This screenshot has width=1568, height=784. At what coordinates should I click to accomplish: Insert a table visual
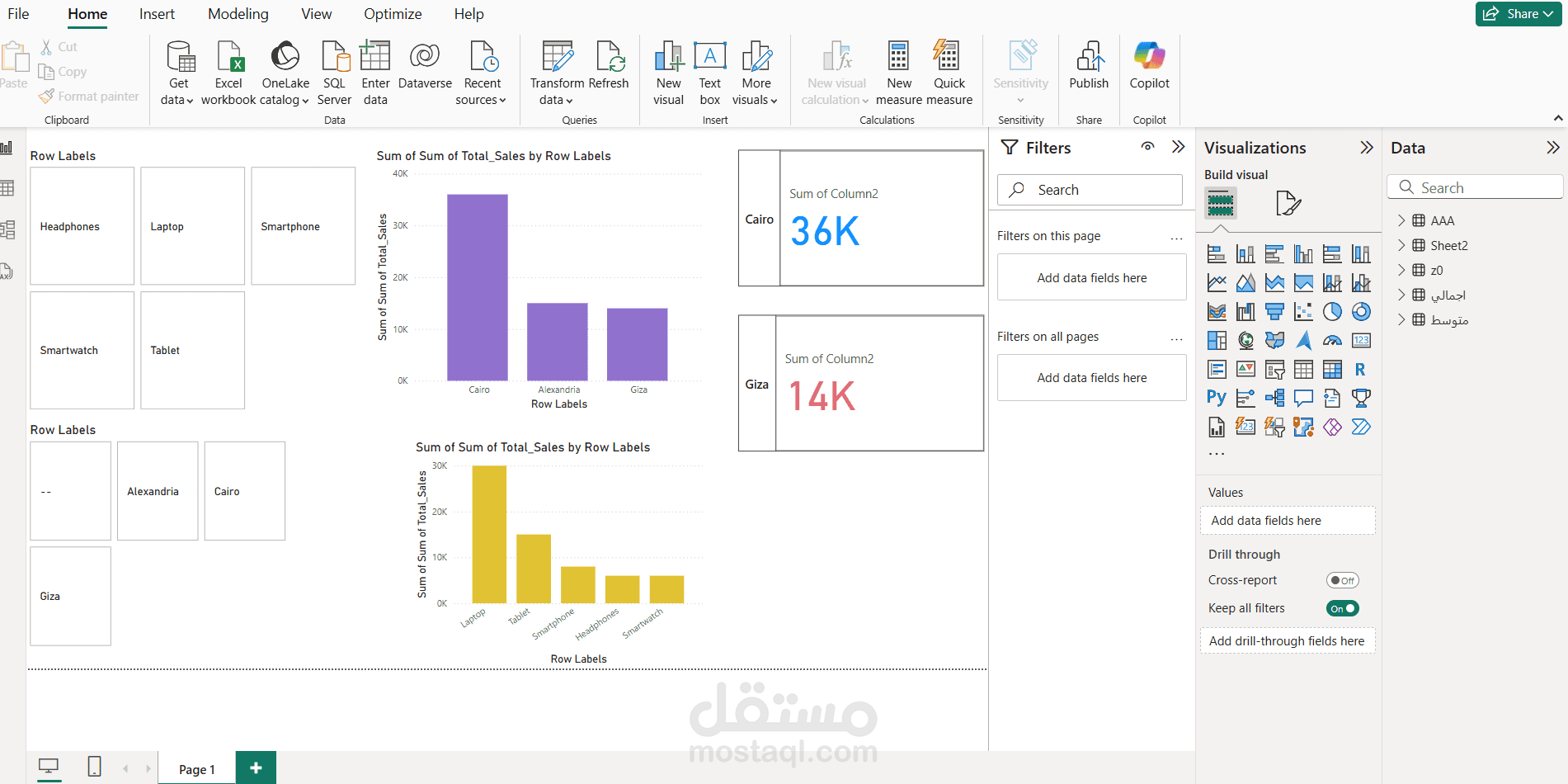[x=1303, y=370]
